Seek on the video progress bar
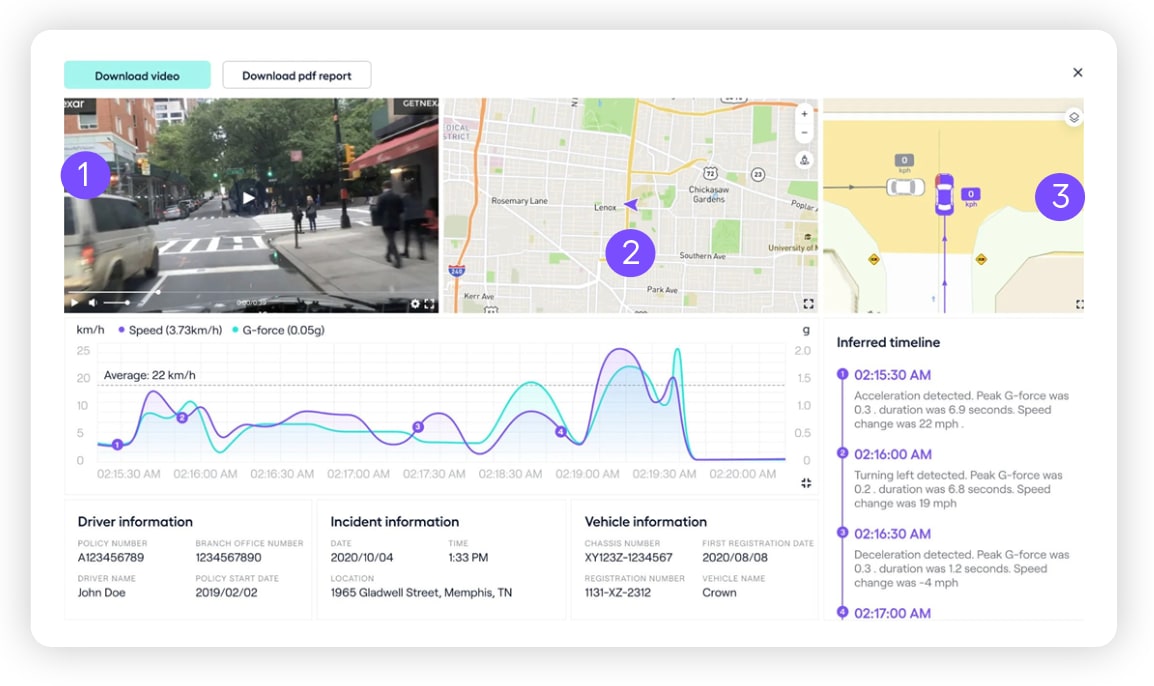The width and height of the screenshot is (1154, 686). pos(251,292)
